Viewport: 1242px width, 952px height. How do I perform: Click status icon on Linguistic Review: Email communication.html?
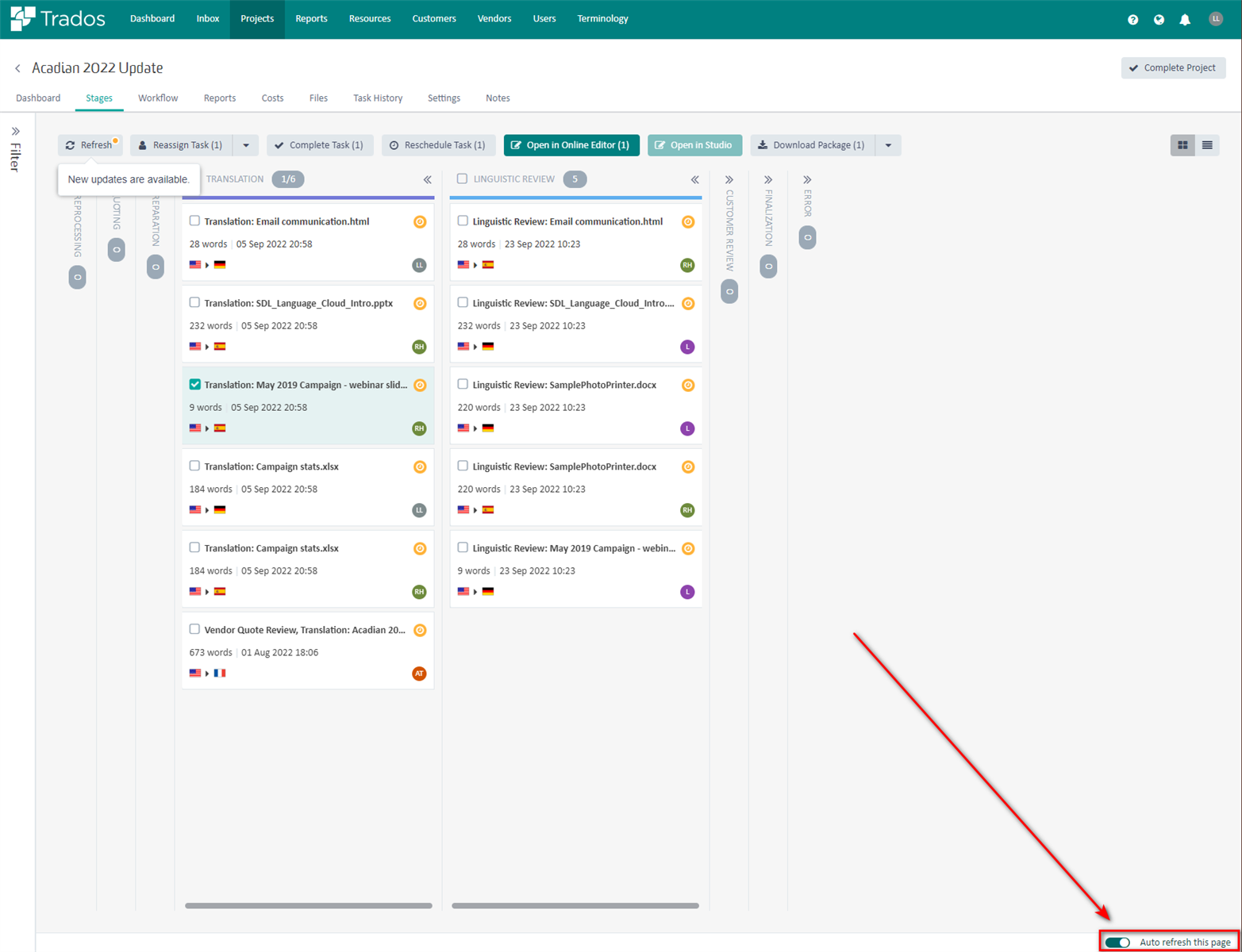[688, 222]
